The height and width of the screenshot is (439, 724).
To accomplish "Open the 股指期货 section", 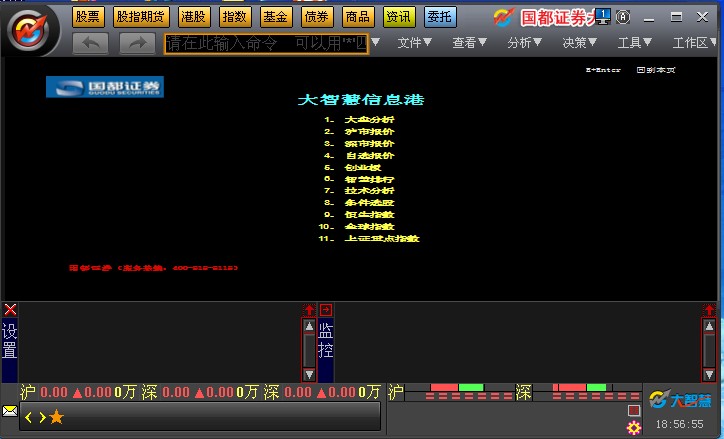I will click(x=141, y=17).
